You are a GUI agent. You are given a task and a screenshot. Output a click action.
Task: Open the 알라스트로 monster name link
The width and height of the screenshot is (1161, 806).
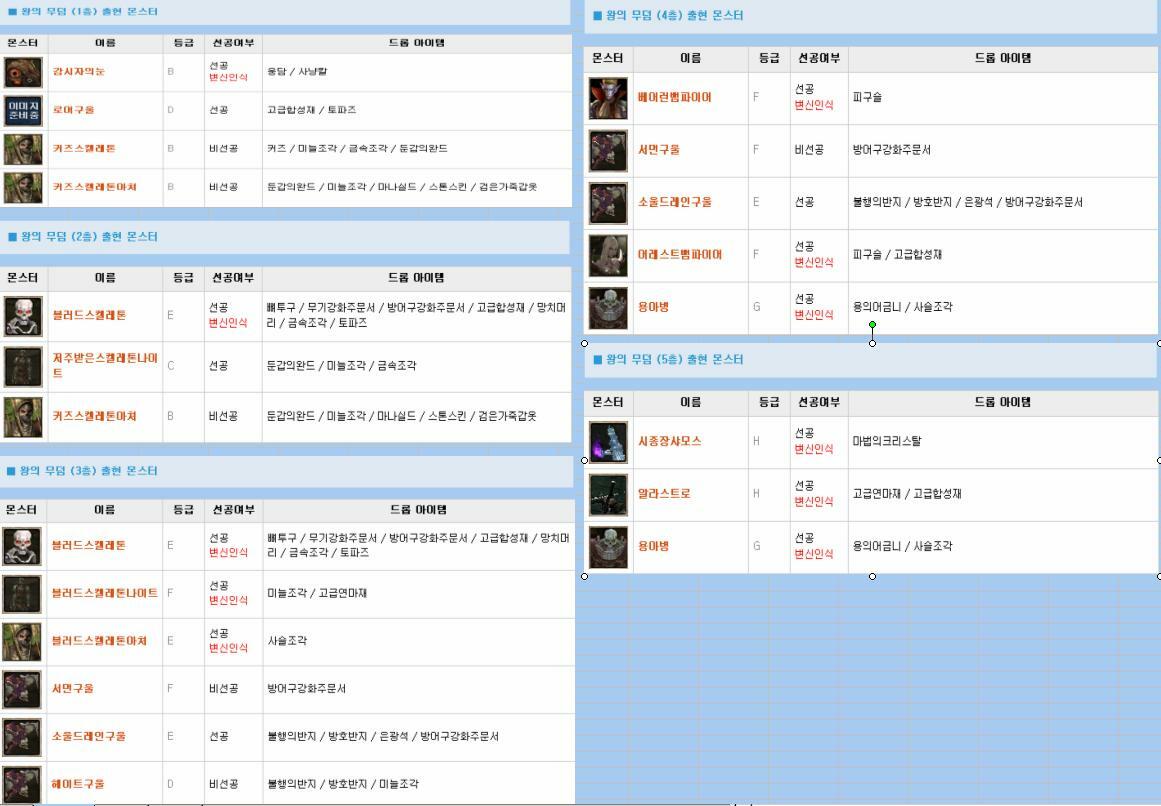(x=664, y=494)
